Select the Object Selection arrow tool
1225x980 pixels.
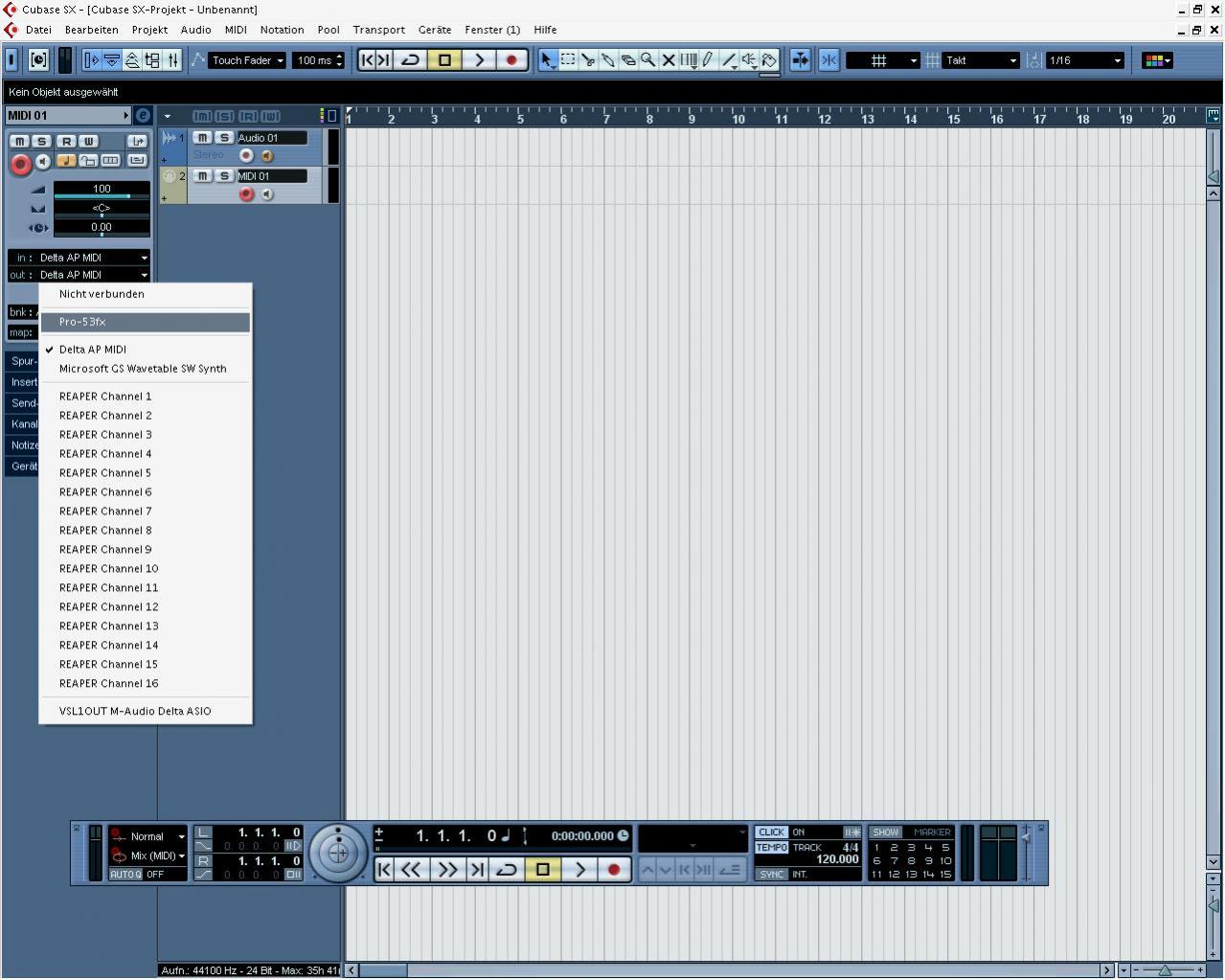click(x=548, y=60)
